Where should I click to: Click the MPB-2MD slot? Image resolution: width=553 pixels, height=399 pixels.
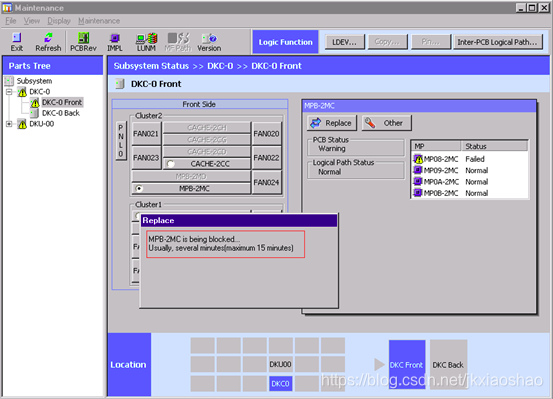(x=191, y=176)
